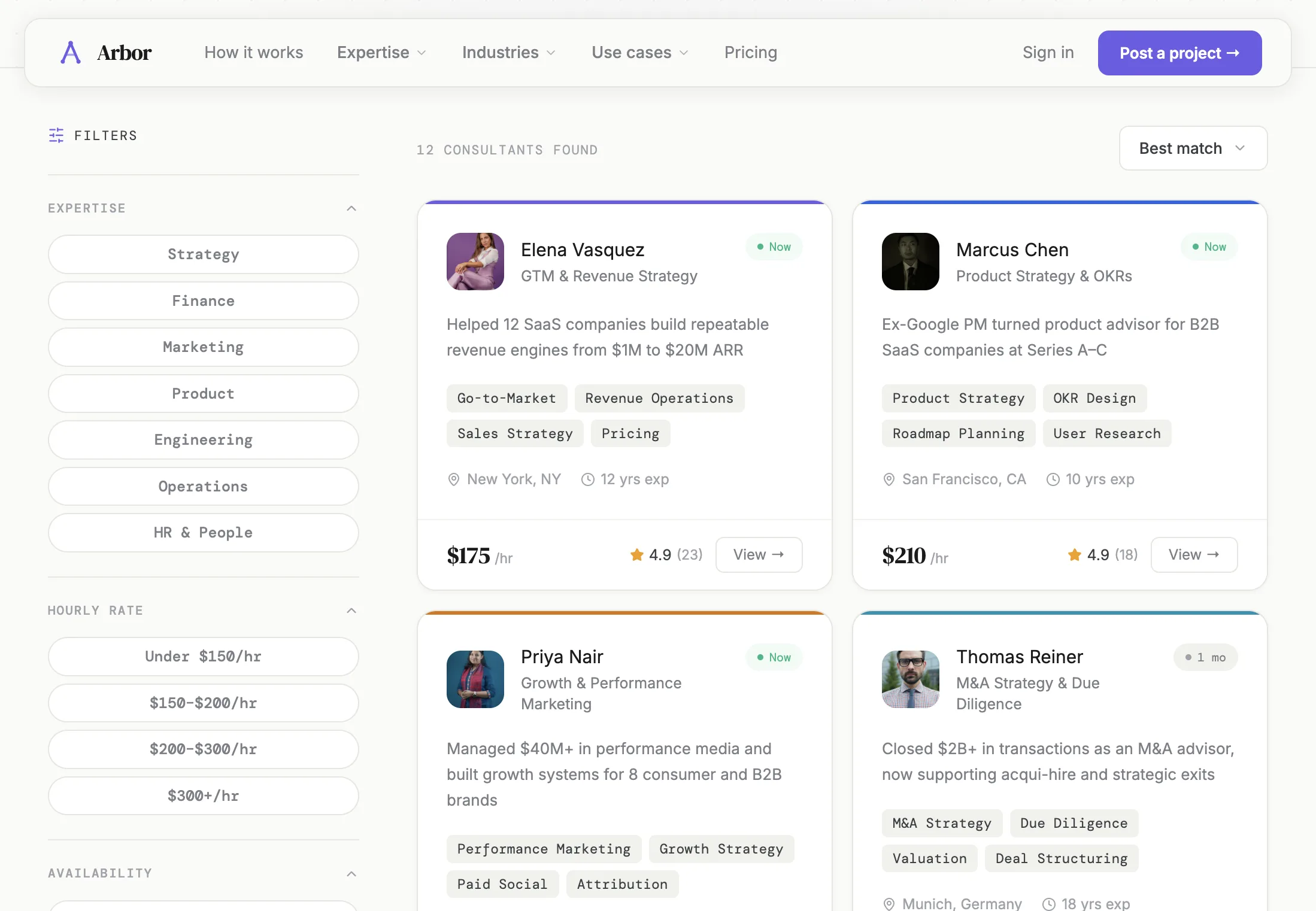This screenshot has height=911, width=1316.
Task: Toggle the HR & People filter
Action: click(203, 533)
